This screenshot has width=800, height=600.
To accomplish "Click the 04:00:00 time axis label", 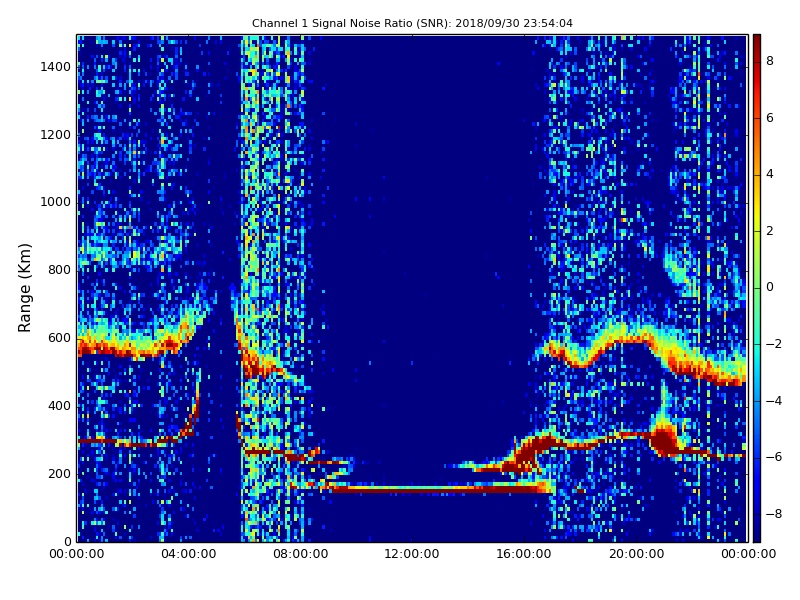I will pos(189,554).
